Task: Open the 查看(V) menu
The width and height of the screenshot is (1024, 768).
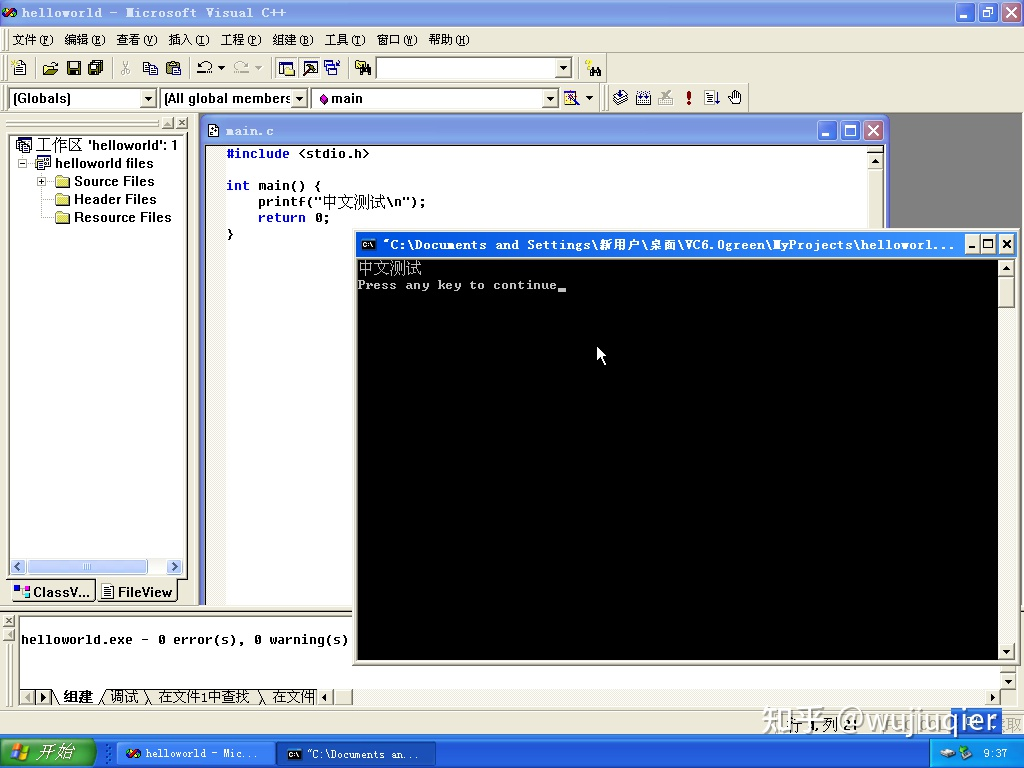Action: (x=136, y=40)
